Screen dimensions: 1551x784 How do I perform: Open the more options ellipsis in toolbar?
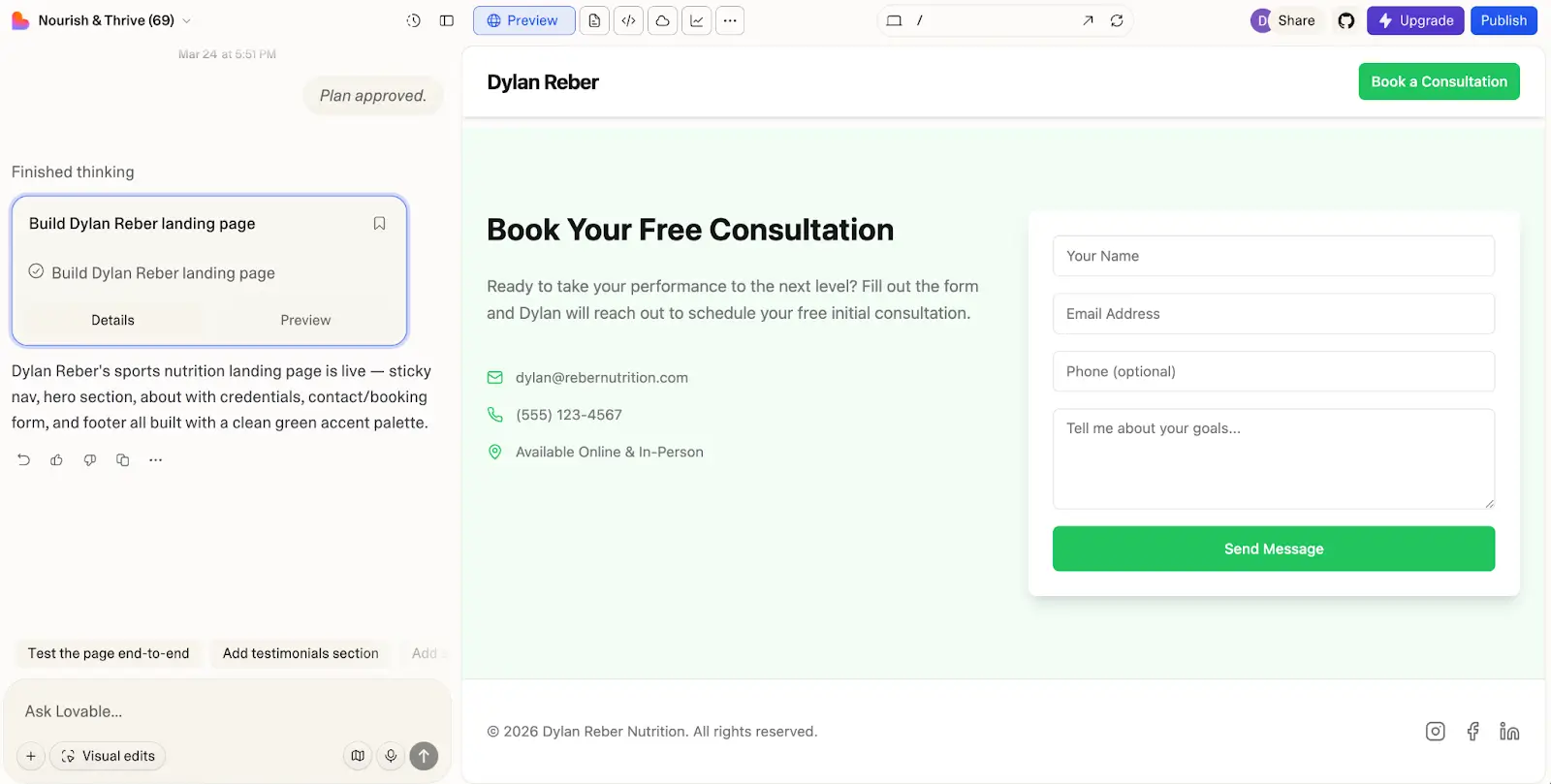(730, 20)
